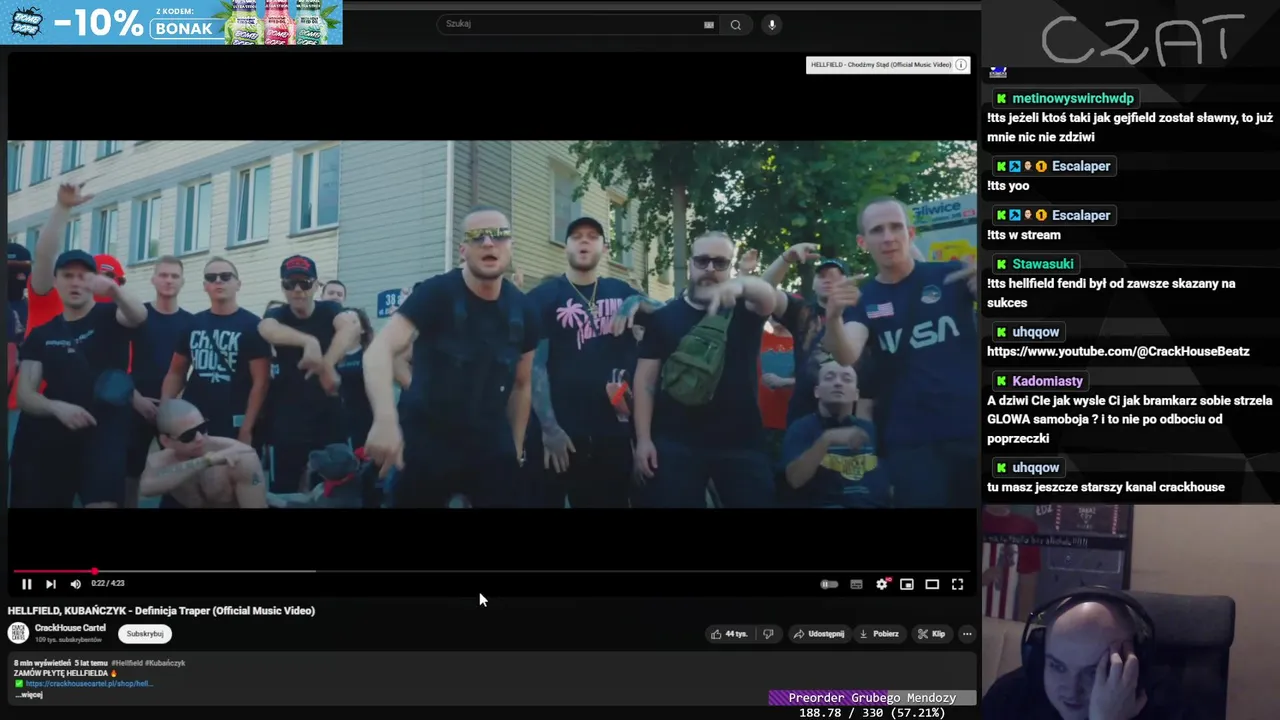Viewport: 1280px width, 720px height.
Task: Click the #Kubańczyk hashtag
Action: [x=165, y=663]
